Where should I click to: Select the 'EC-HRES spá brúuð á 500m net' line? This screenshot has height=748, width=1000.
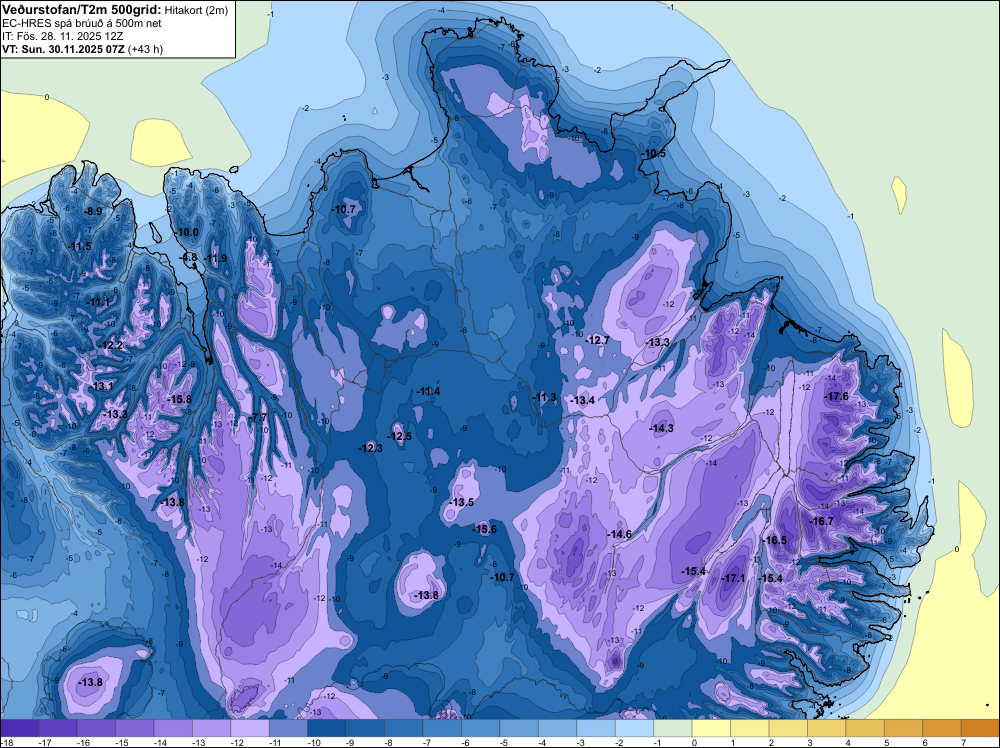82,23
